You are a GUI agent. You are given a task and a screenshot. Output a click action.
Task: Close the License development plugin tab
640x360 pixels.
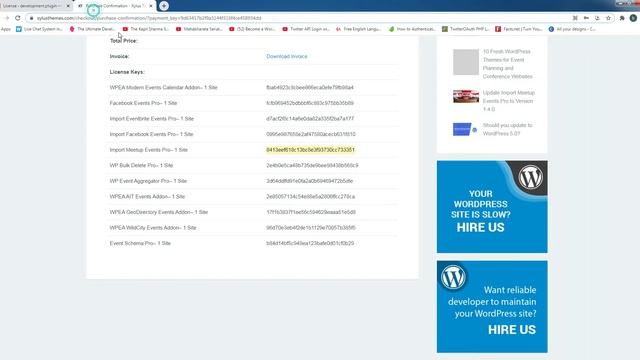pos(68,6)
